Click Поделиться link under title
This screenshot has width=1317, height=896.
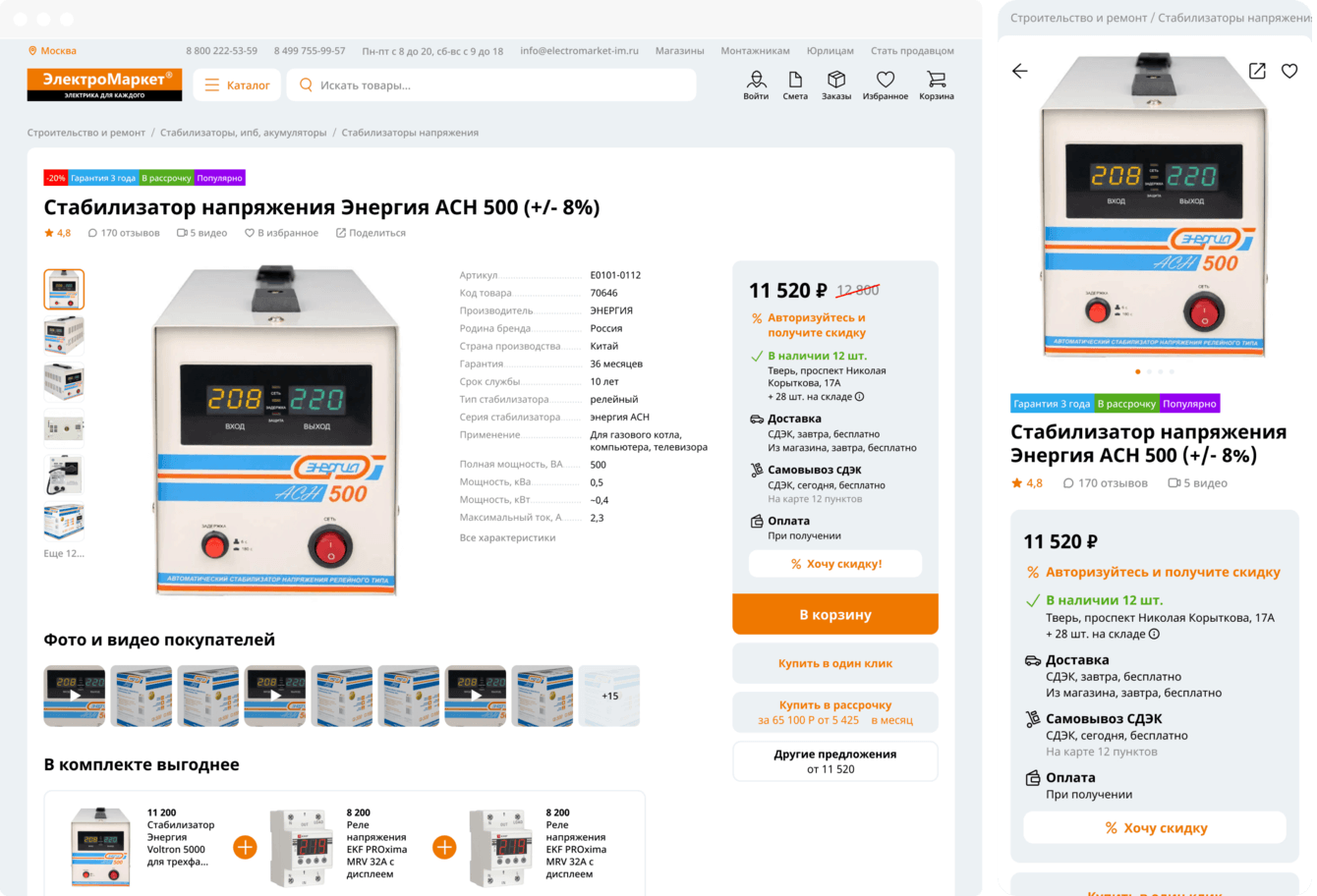(x=371, y=233)
